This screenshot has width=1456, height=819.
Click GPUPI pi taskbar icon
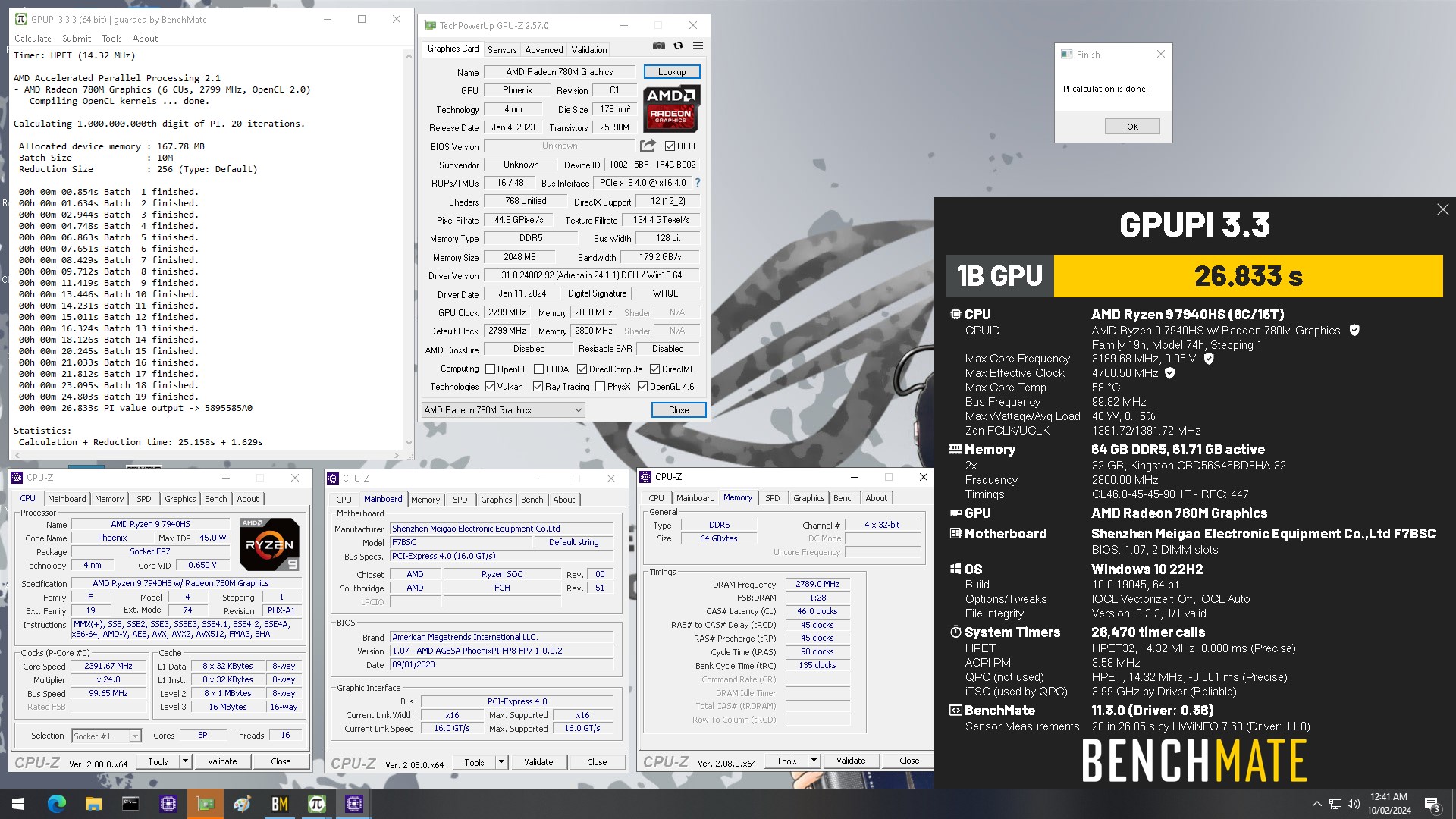click(x=316, y=804)
